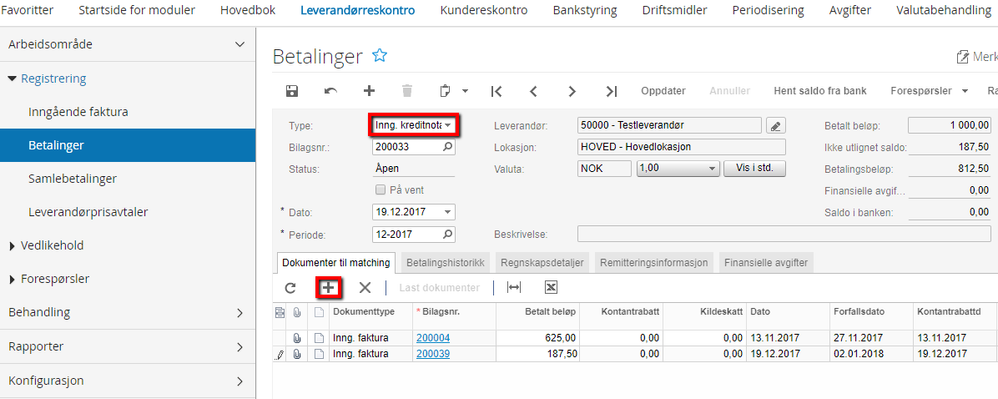
Task: Open the Bankstyring module
Action: (585, 10)
